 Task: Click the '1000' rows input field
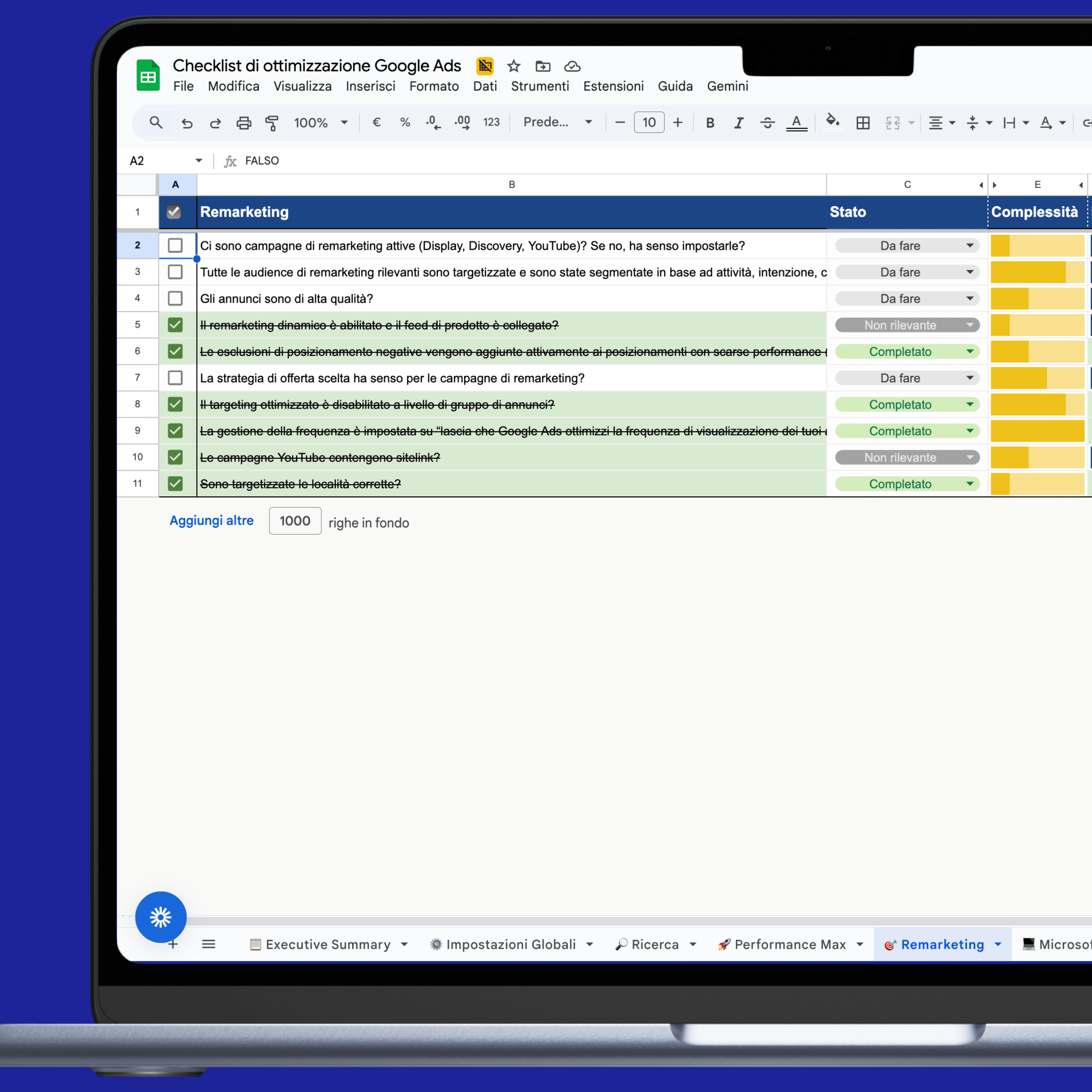294,521
